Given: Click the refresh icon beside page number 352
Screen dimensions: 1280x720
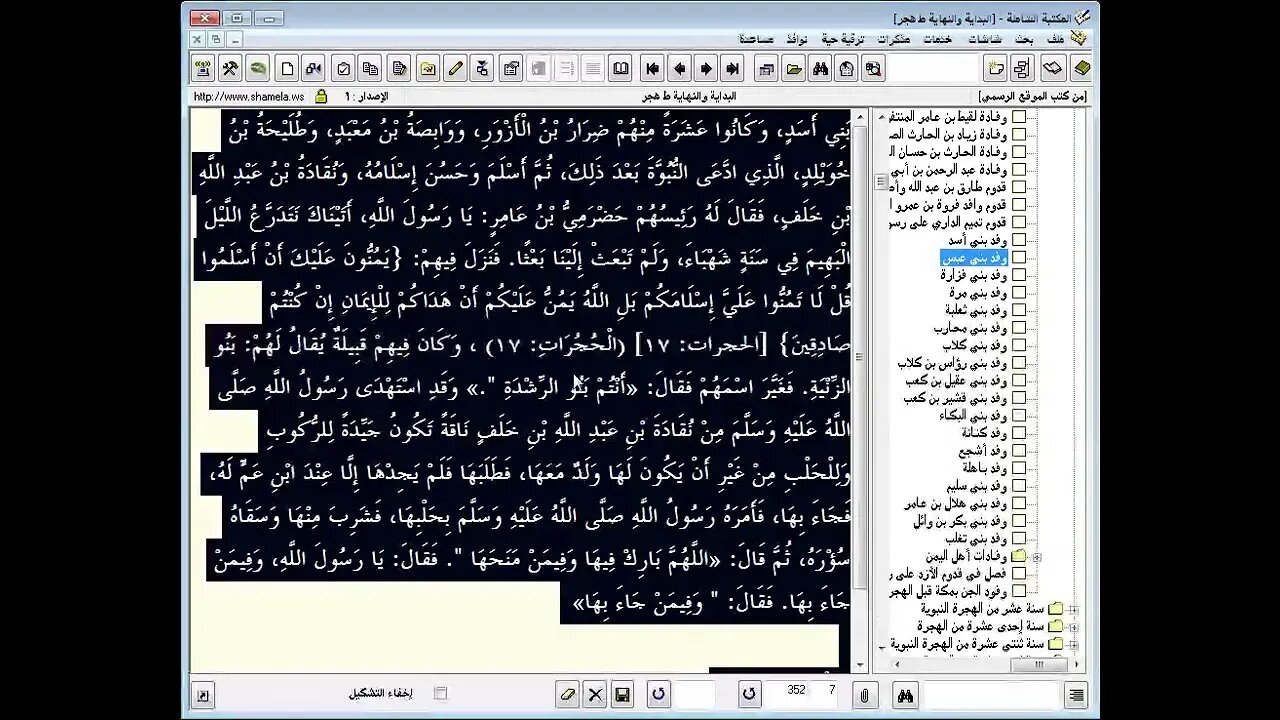Looking at the screenshot, I should tap(749, 694).
